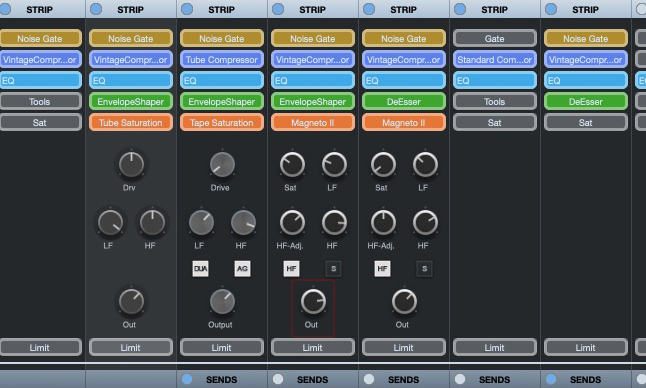Toggle STRIP power above Tube Saturation channel
This screenshot has height=388, width=646.
tap(96, 9)
